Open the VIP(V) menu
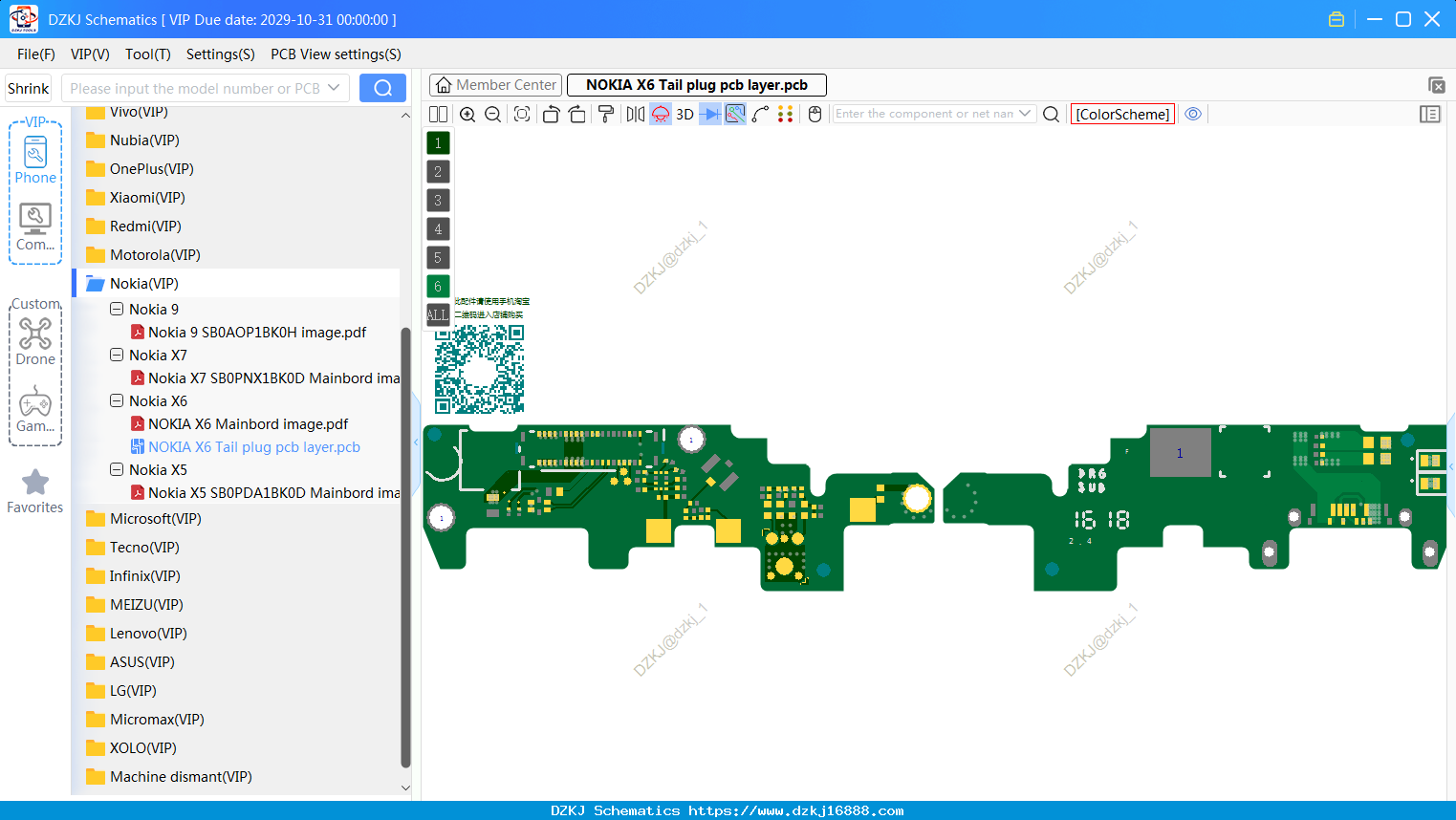 [x=90, y=54]
